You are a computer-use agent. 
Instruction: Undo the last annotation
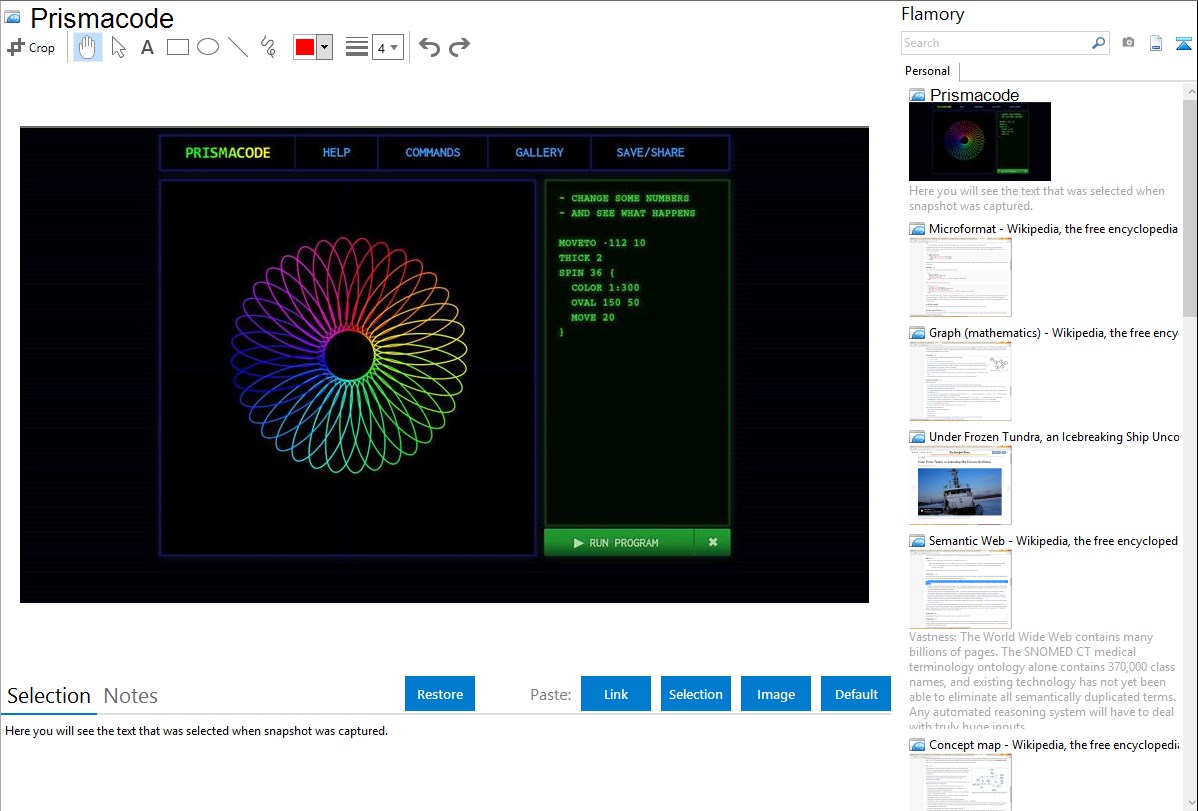tap(429, 47)
